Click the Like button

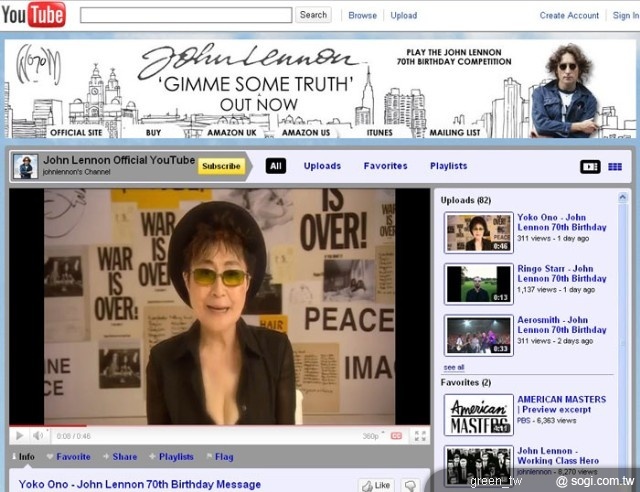[x=376, y=485]
